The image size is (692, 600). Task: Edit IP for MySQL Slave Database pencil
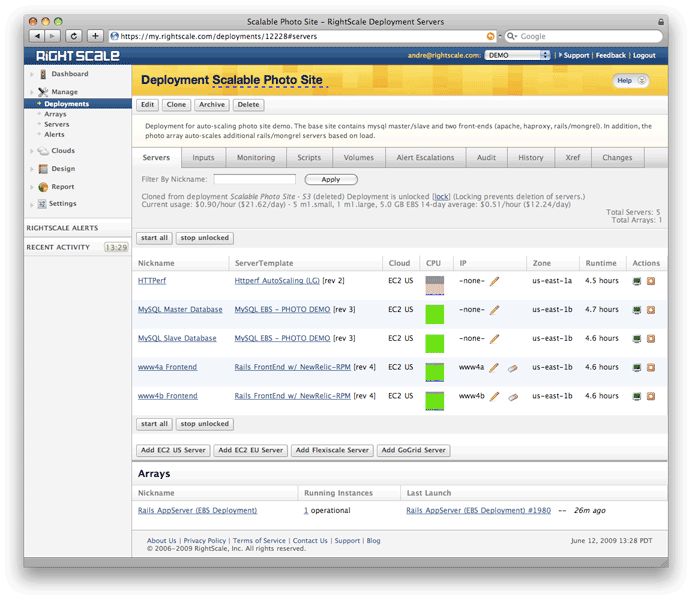tap(495, 339)
